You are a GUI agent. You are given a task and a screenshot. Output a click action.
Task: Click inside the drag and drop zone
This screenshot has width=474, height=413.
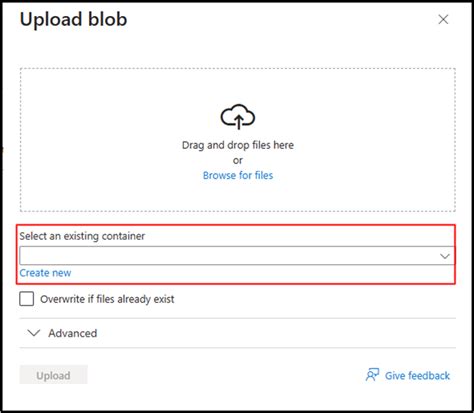[x=237, y=140]
